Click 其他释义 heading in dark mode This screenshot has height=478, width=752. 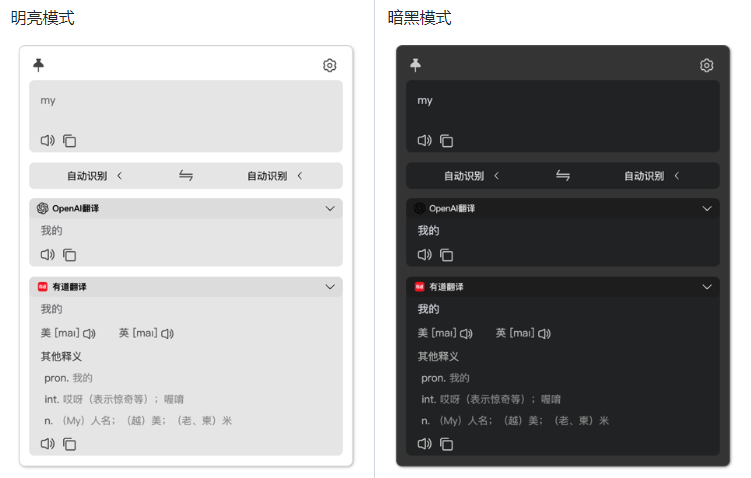(x=438, y=356)
